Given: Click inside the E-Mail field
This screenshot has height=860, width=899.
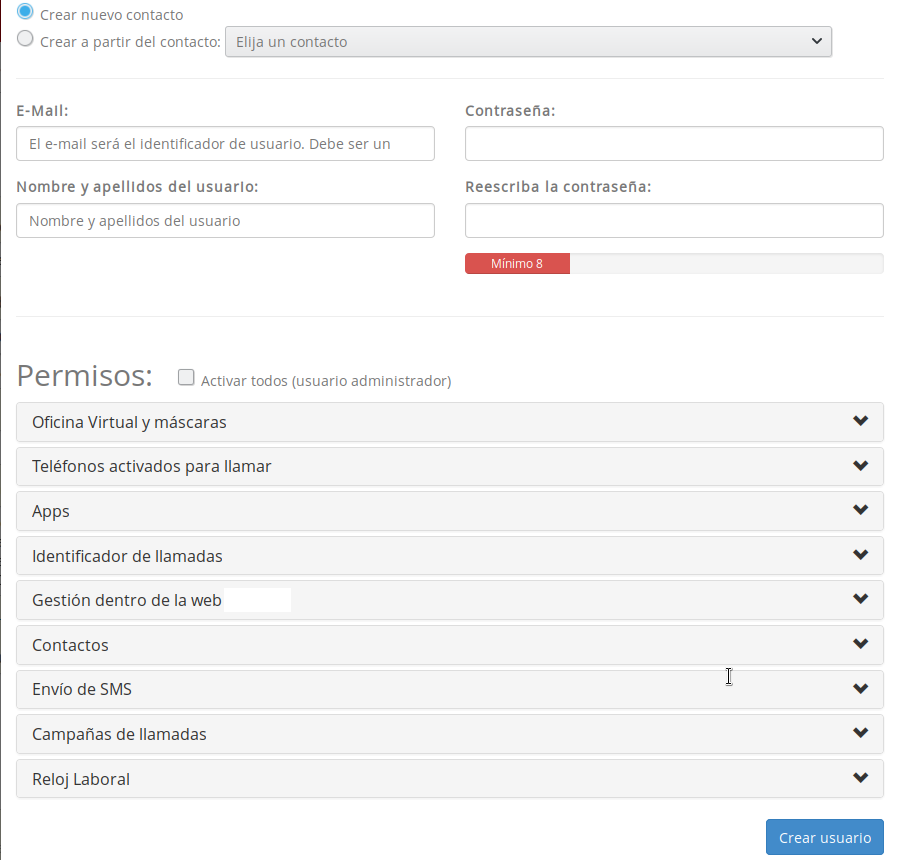Looking at the screenshot, I should point(224,143).
